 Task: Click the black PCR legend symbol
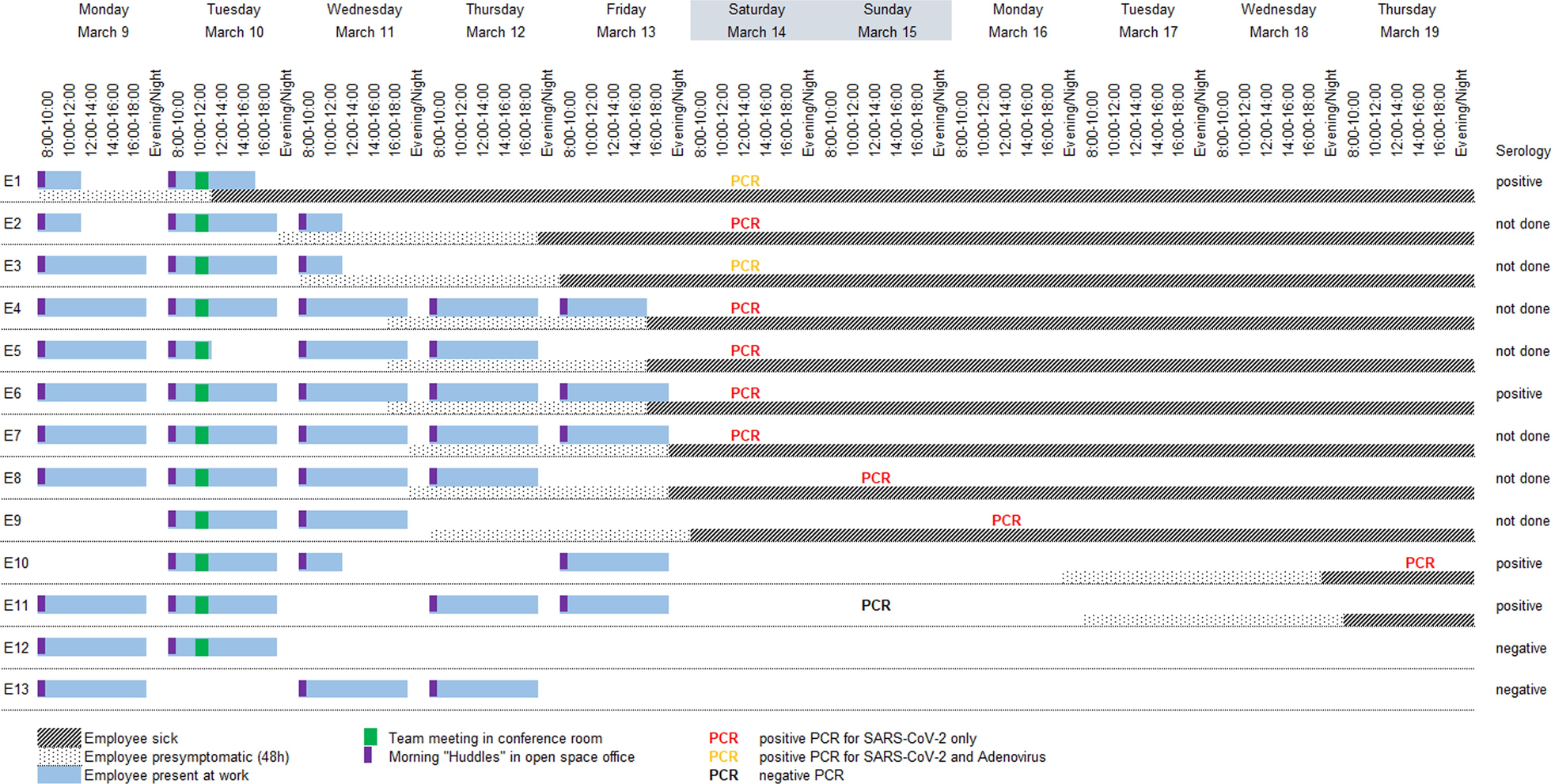(723, 775)
